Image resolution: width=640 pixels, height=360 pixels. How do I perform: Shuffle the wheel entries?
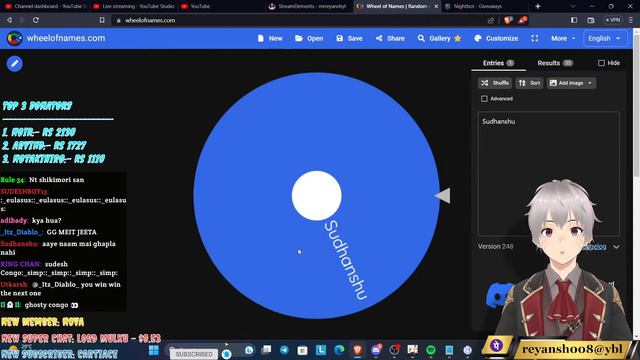pos(495,83)
